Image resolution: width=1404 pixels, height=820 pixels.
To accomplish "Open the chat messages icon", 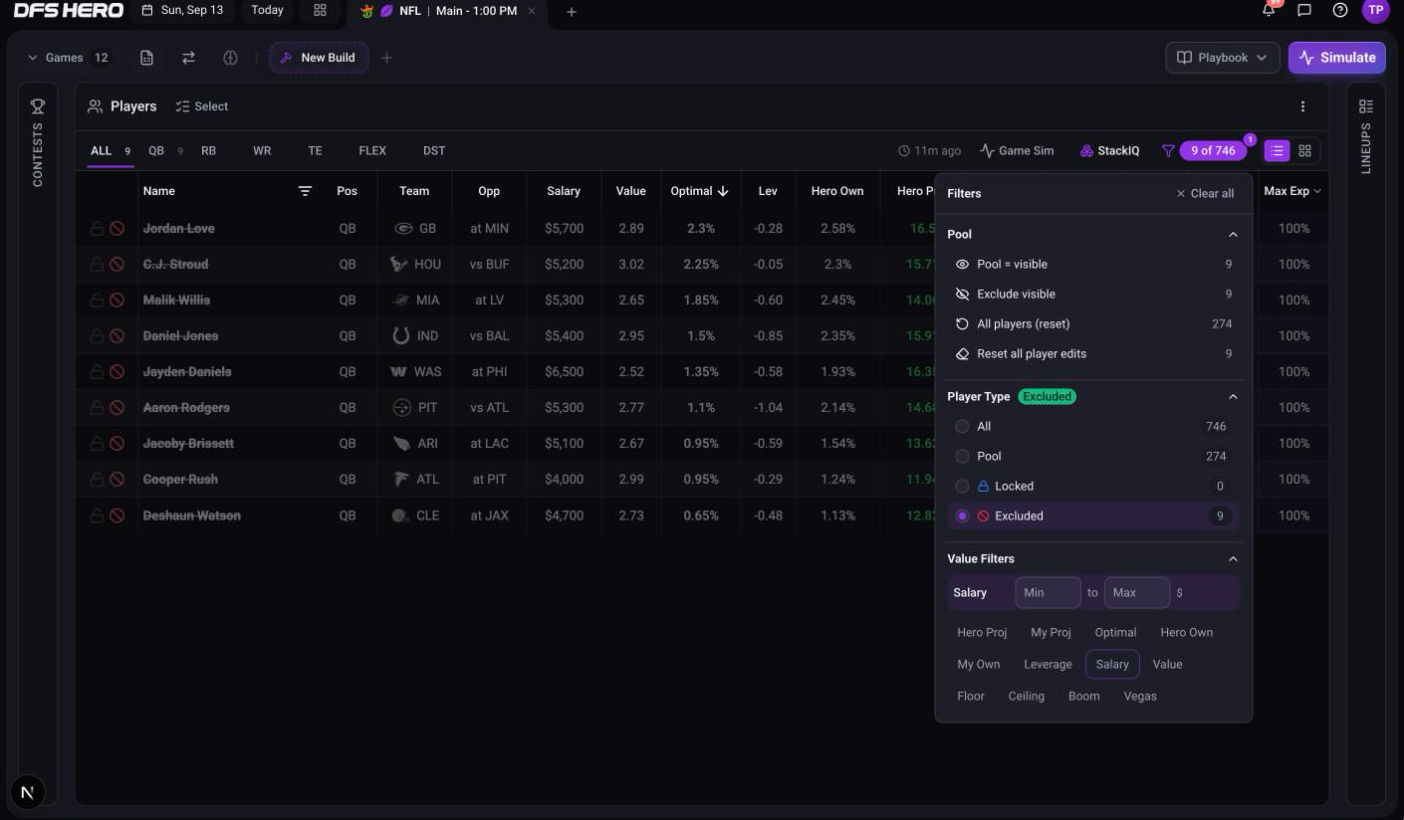I will click(1304, 10).
